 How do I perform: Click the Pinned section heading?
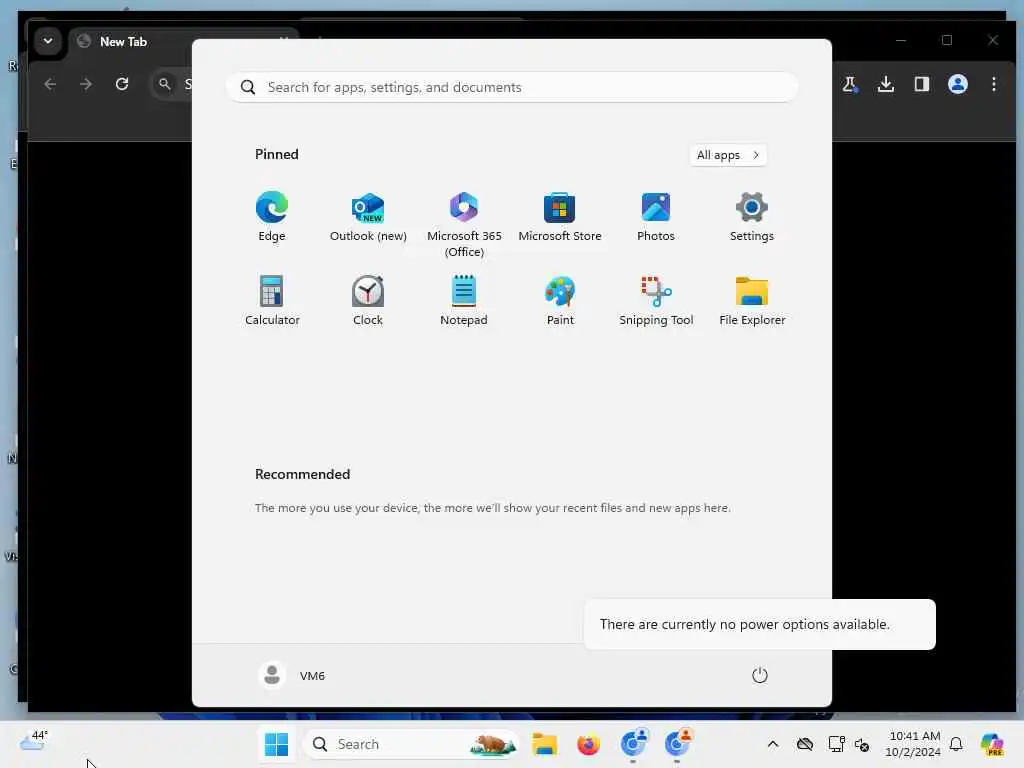click(277, 154)
